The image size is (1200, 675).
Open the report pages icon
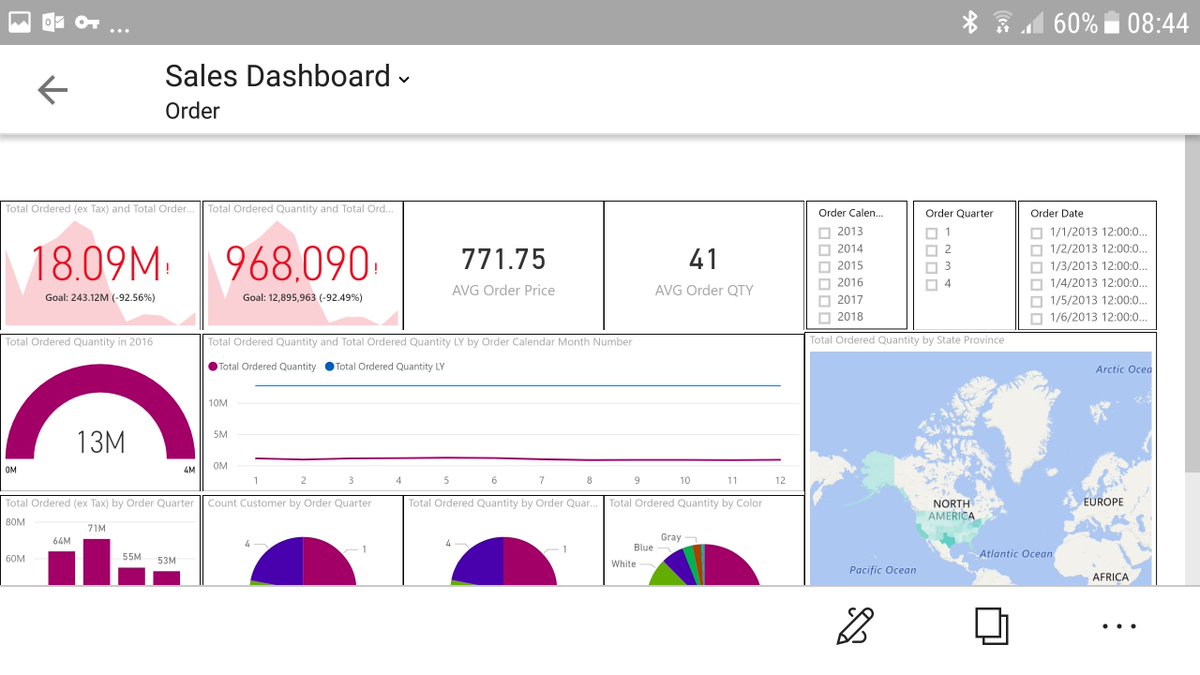point(992,625)
